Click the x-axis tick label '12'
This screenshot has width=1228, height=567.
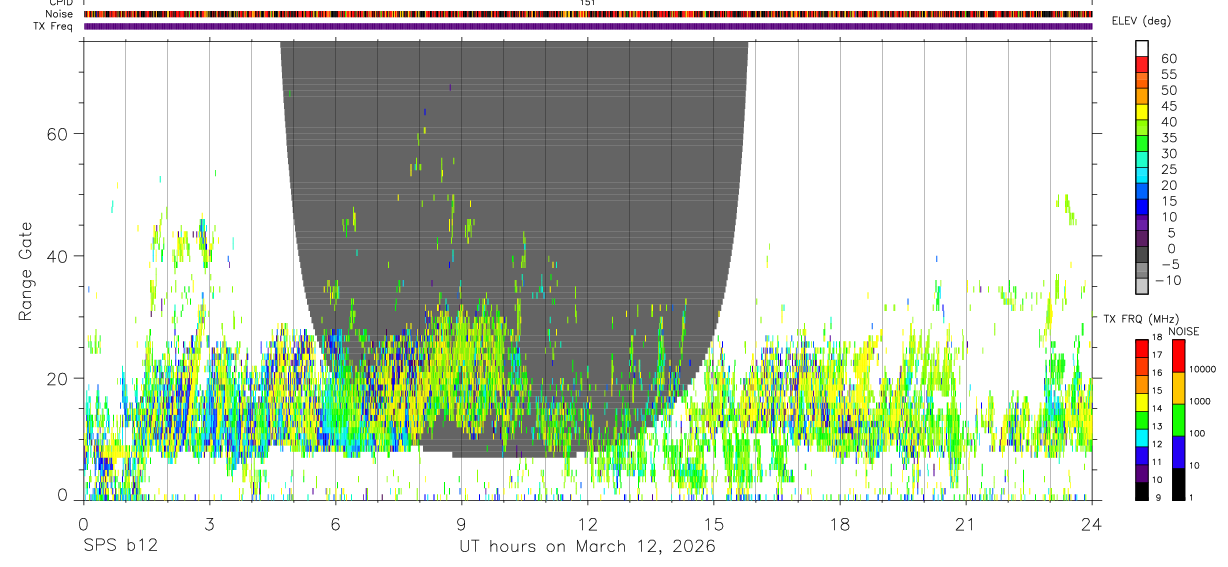point(587,524)
